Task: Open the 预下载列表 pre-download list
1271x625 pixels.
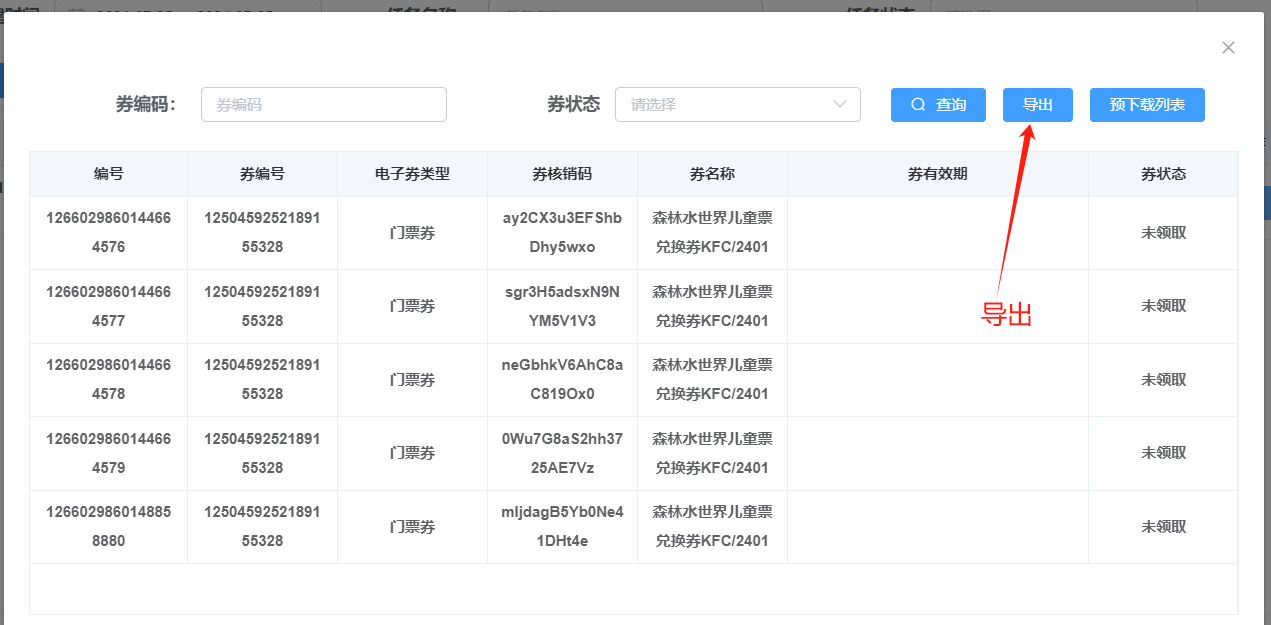Action: (1146, 105)
